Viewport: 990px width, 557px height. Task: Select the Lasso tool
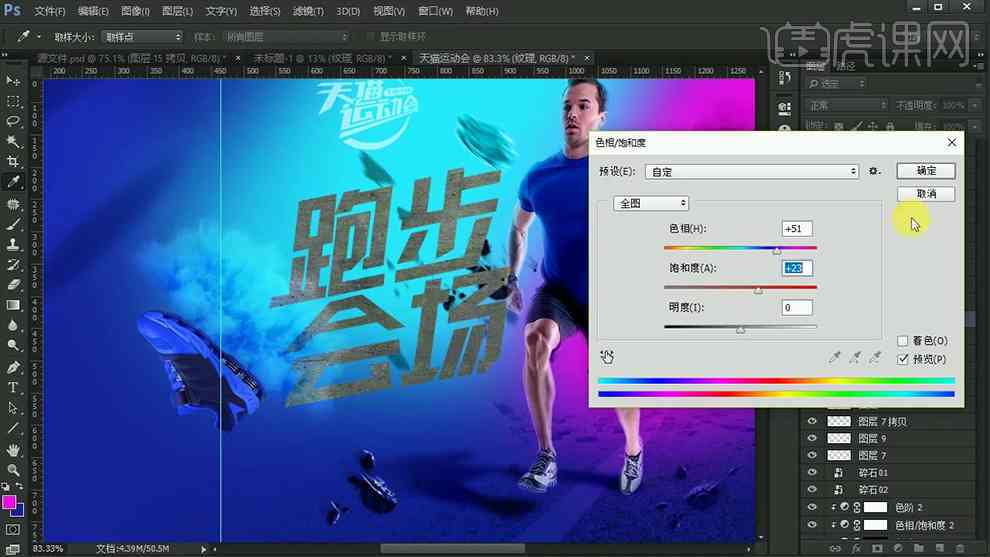13,121
